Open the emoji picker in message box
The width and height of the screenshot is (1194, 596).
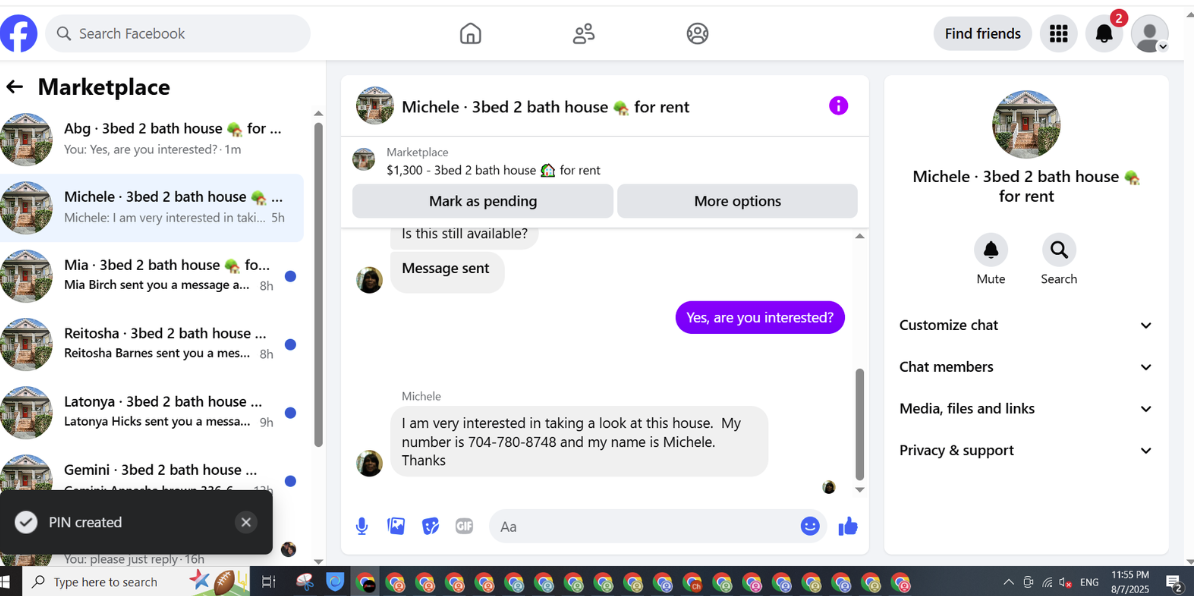(x=810, y=526)
